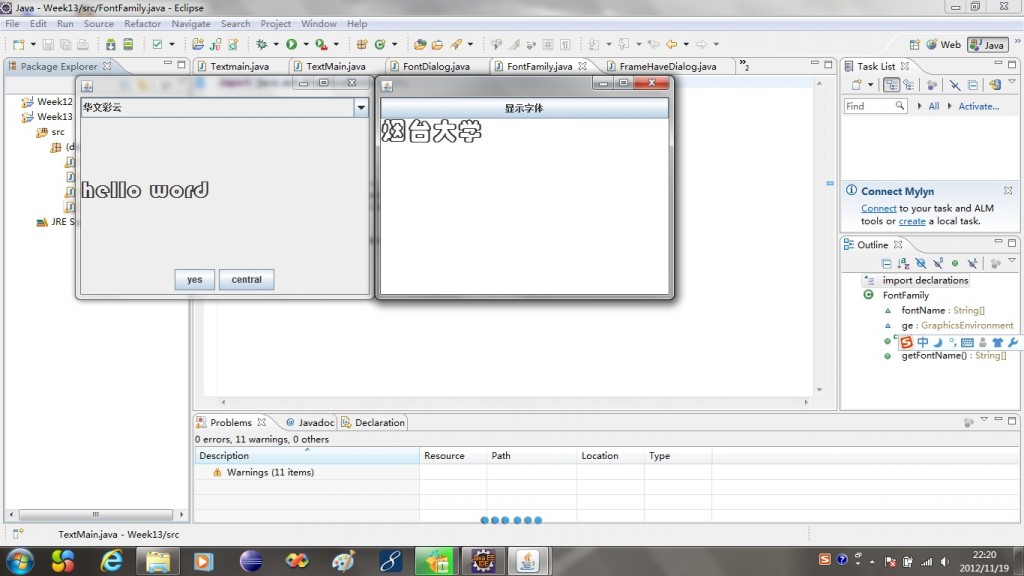Click the Print toolbar icon
This screenshot has height=576, width=1024.
[82, 44]
